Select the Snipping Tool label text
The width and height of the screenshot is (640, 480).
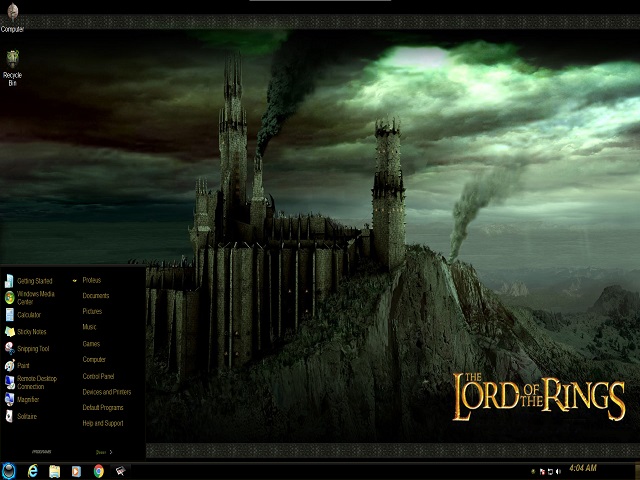click(33, 349)
